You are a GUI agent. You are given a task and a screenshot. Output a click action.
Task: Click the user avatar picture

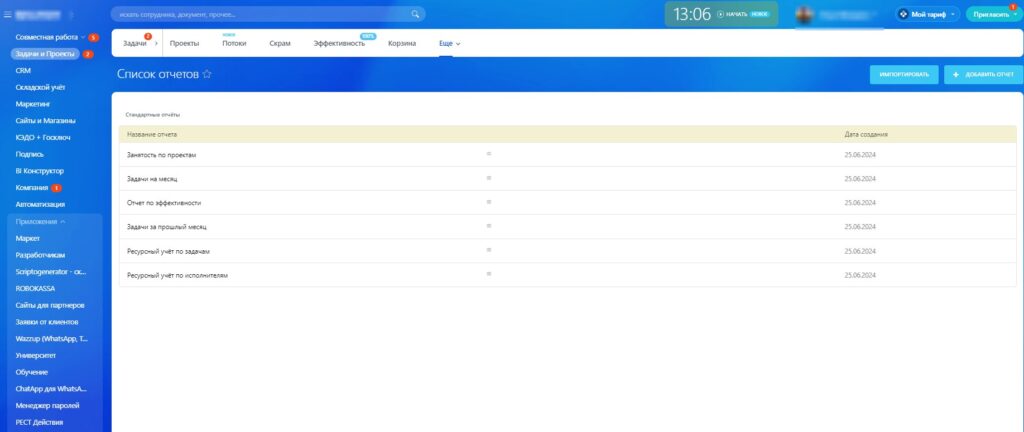click(x=805, y=14)
